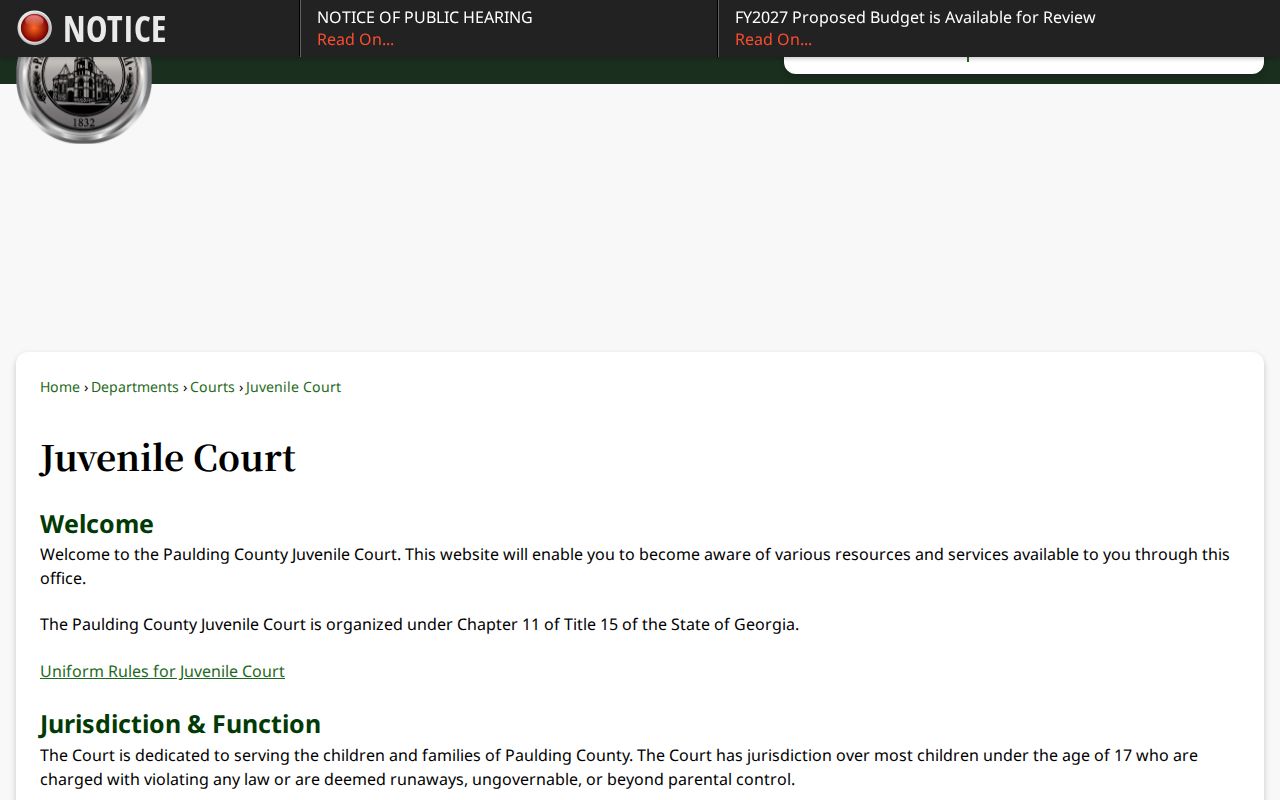The image size is (1280, 800).
Task: Open Read On link for FY2027 Proposed Budget
Action: coord(773,39)
